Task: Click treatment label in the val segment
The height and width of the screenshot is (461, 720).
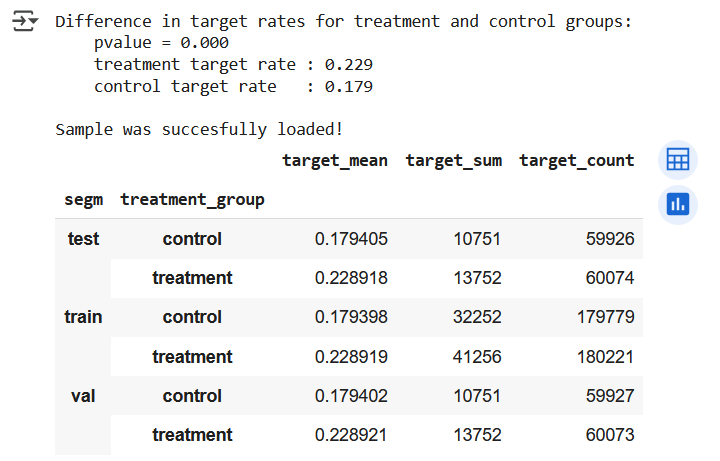Action: [x=192, y=435]
